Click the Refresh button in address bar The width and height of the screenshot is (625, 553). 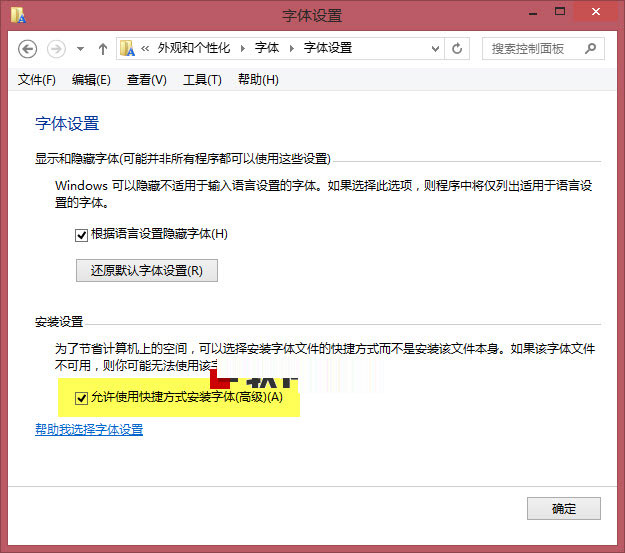pos(458,48)
